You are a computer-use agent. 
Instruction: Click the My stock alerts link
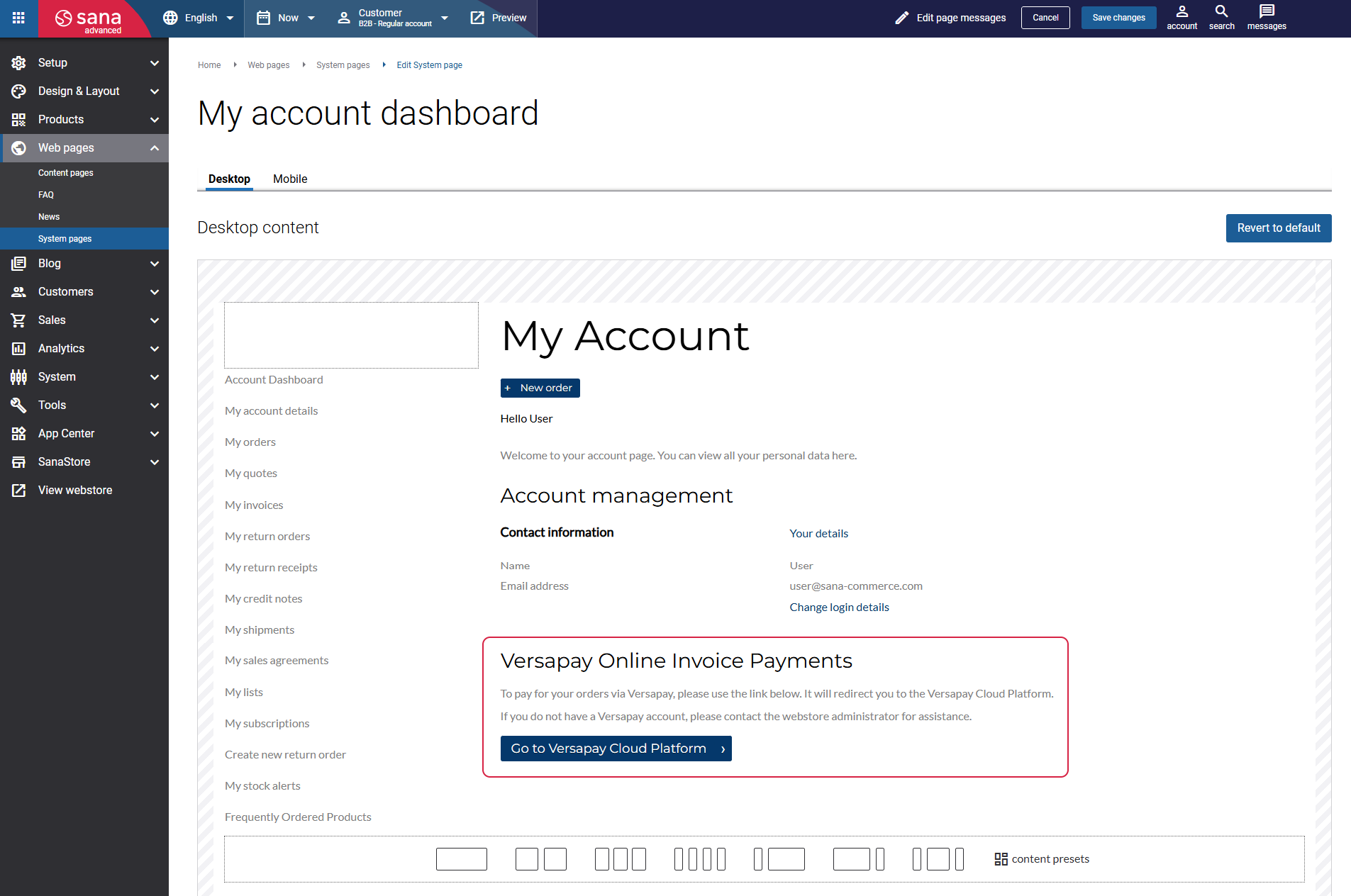[262, 786]
